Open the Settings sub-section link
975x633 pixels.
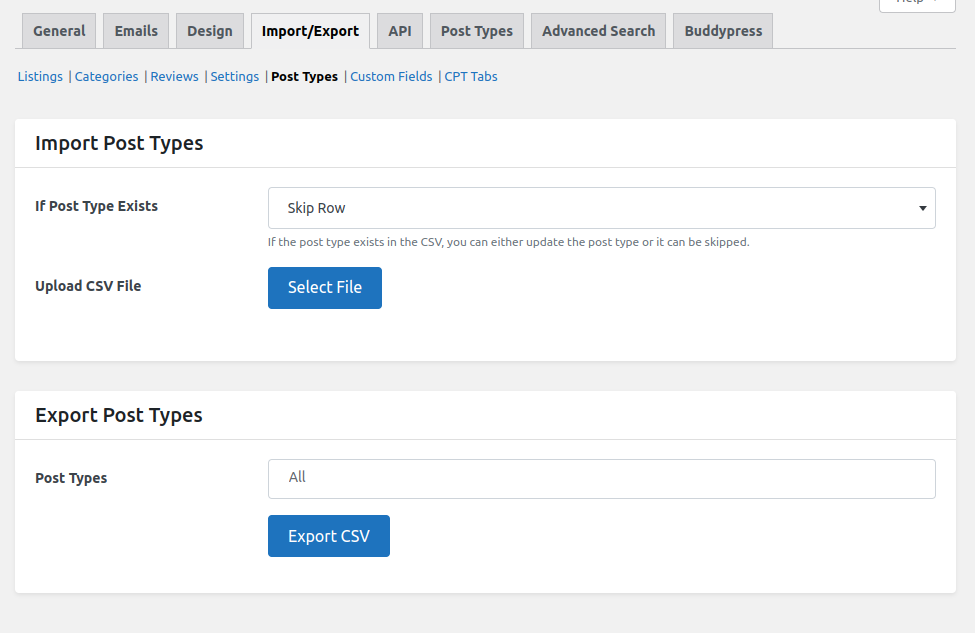(x=235, y=77)
